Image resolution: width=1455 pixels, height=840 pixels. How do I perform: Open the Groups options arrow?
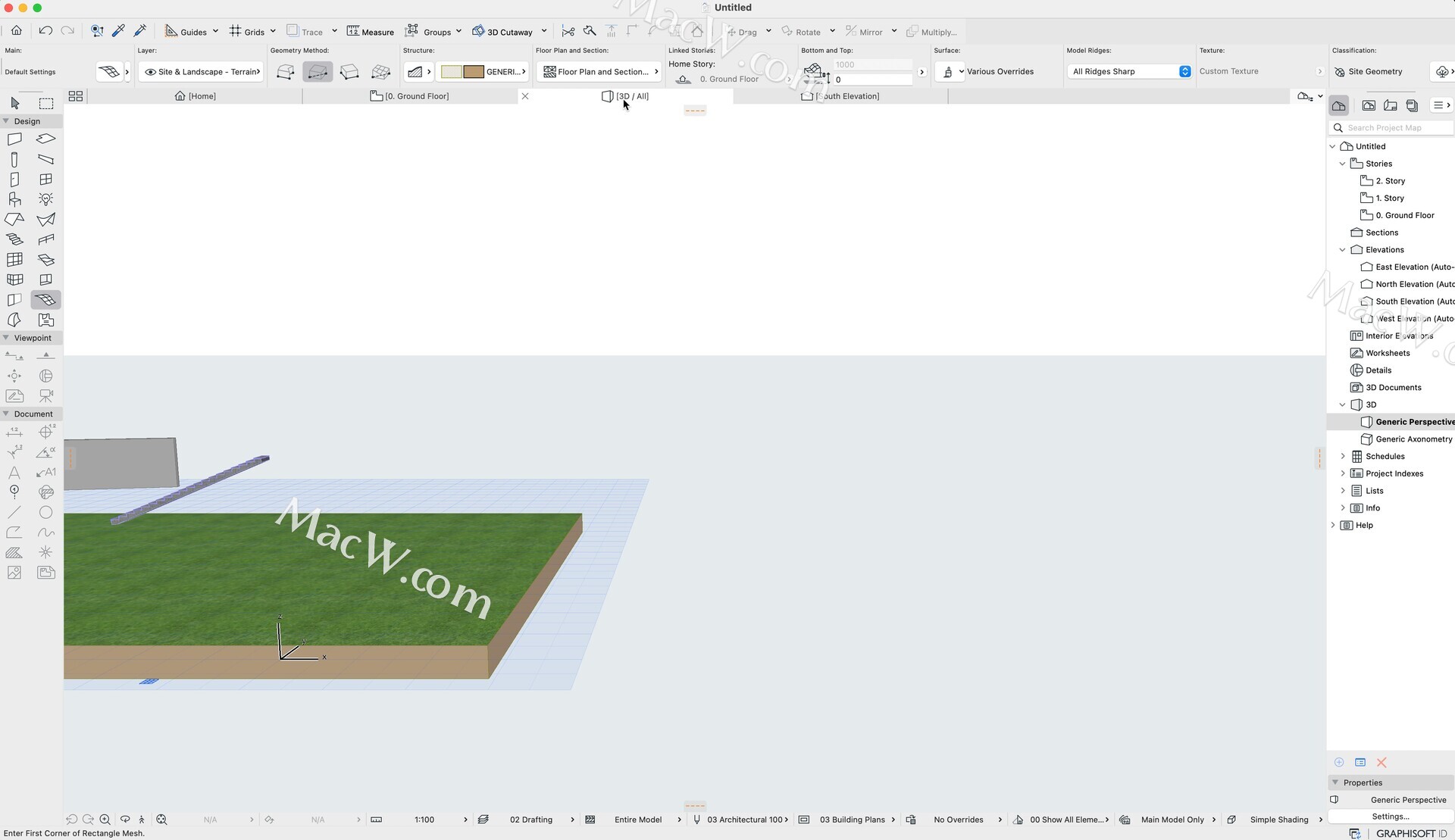click(459, 31)
